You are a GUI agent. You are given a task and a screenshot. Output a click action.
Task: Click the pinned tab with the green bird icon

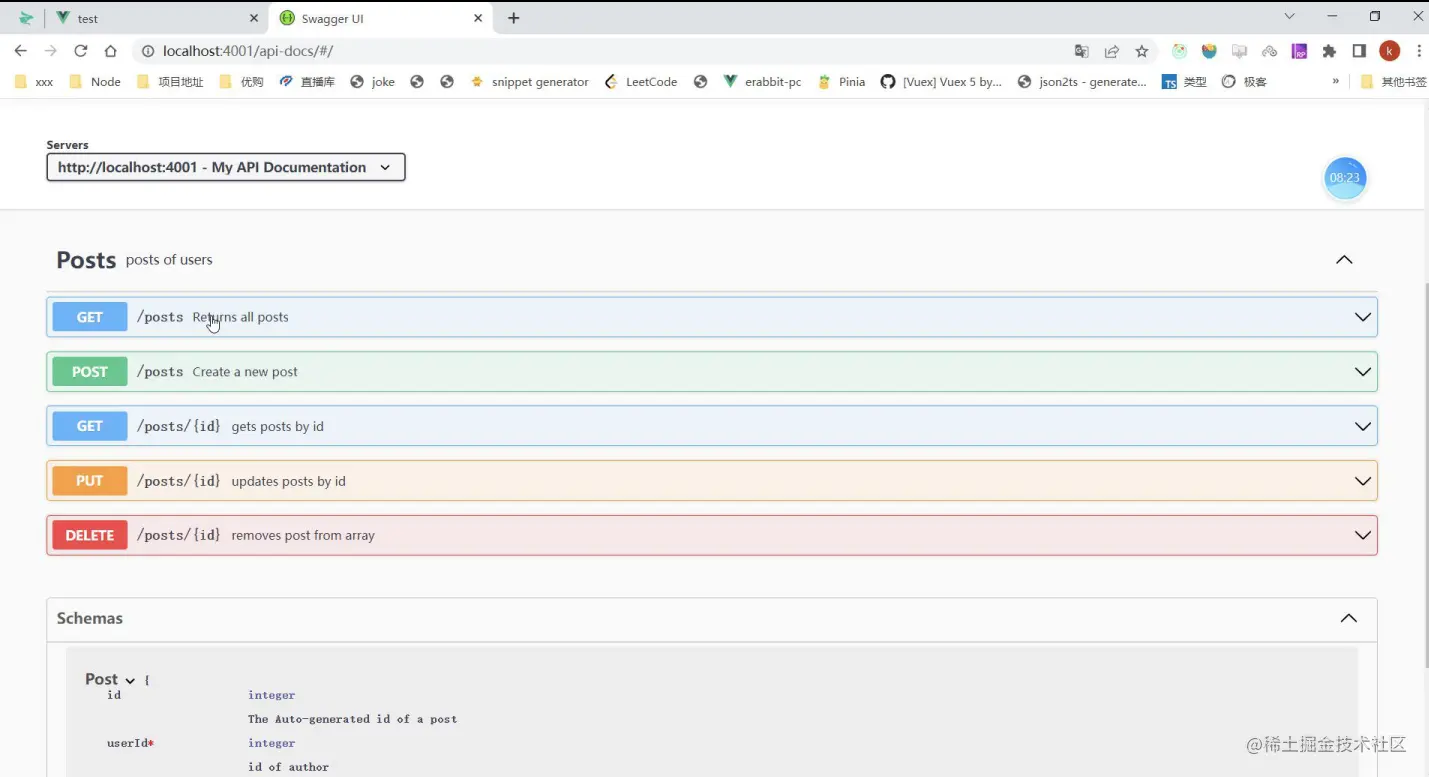[x=26, y=18]
